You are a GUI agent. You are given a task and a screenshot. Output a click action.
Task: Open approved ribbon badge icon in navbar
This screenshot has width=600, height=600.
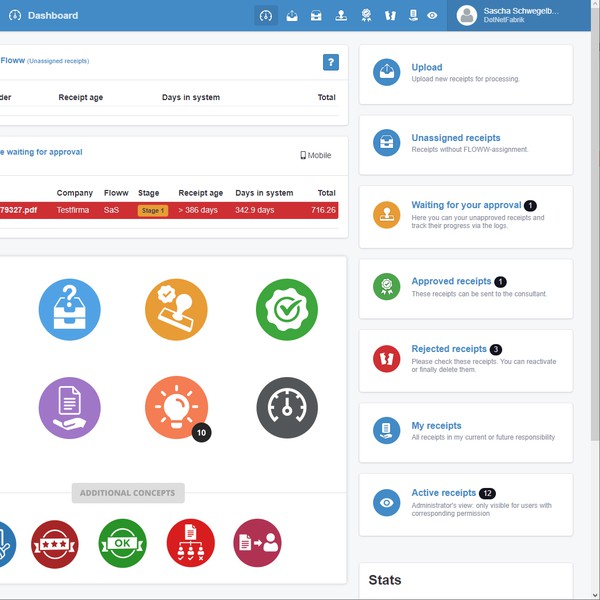366,16
